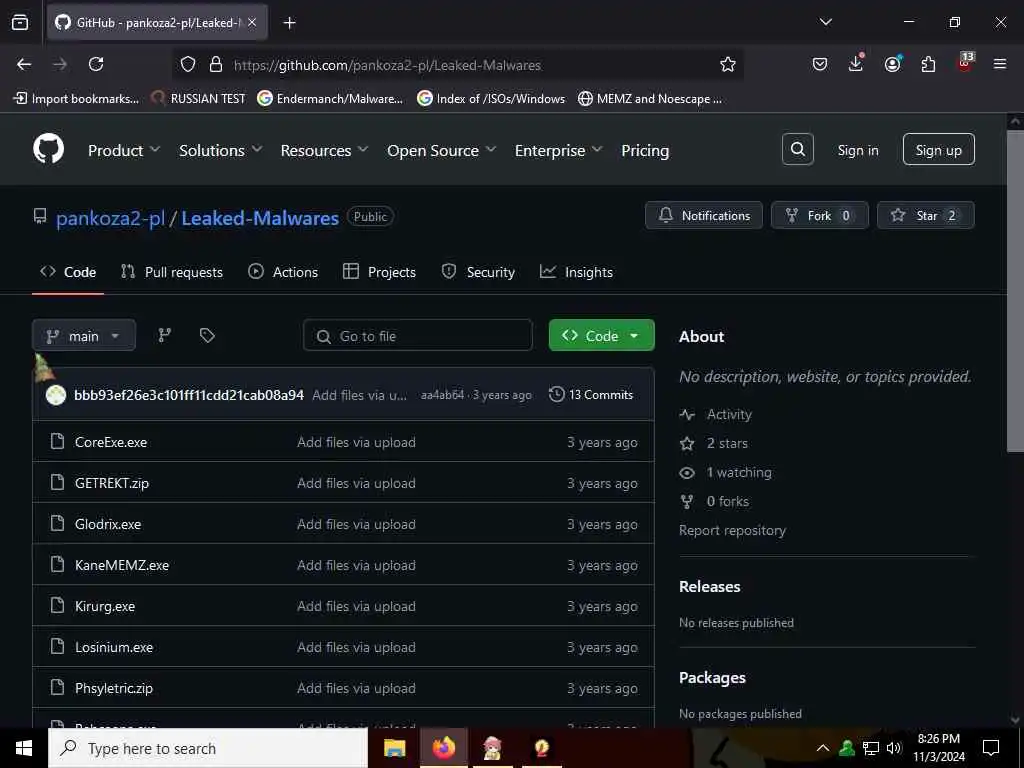The width and height of the screenshot is (1024, 768).
Task: Expand the Product navigation menu
Action: coord(124,150)
